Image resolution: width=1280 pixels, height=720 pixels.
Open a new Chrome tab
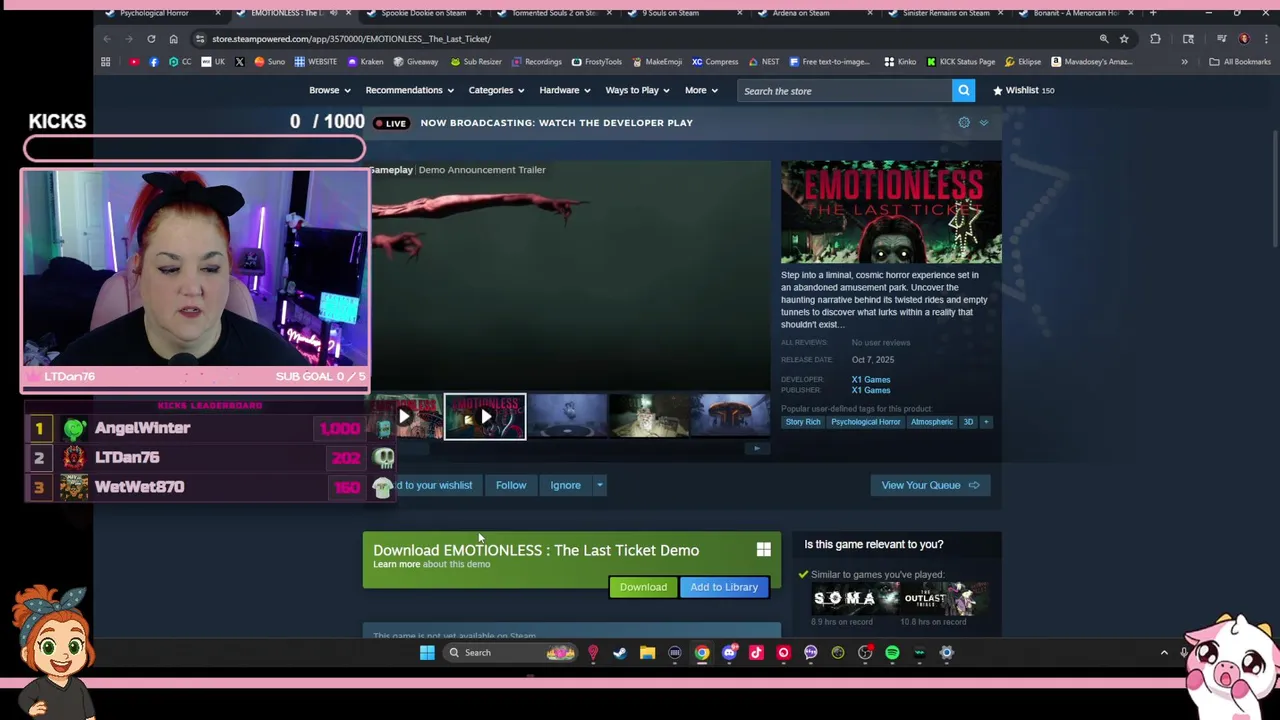(1153, 13)
